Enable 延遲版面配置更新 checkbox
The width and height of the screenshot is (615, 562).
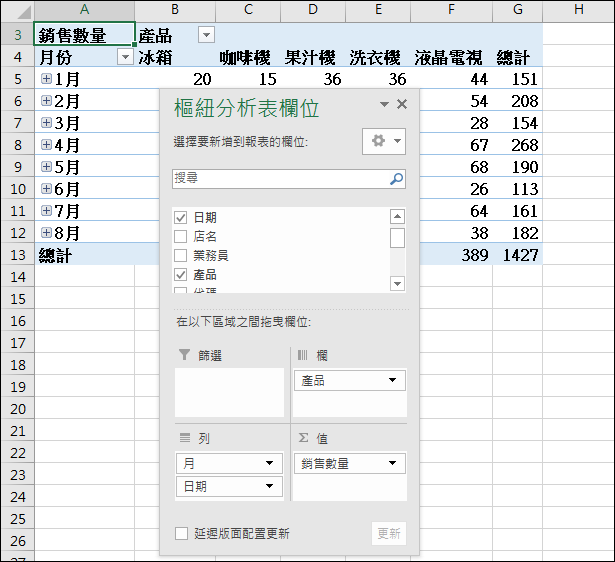[x=181, y=533]
